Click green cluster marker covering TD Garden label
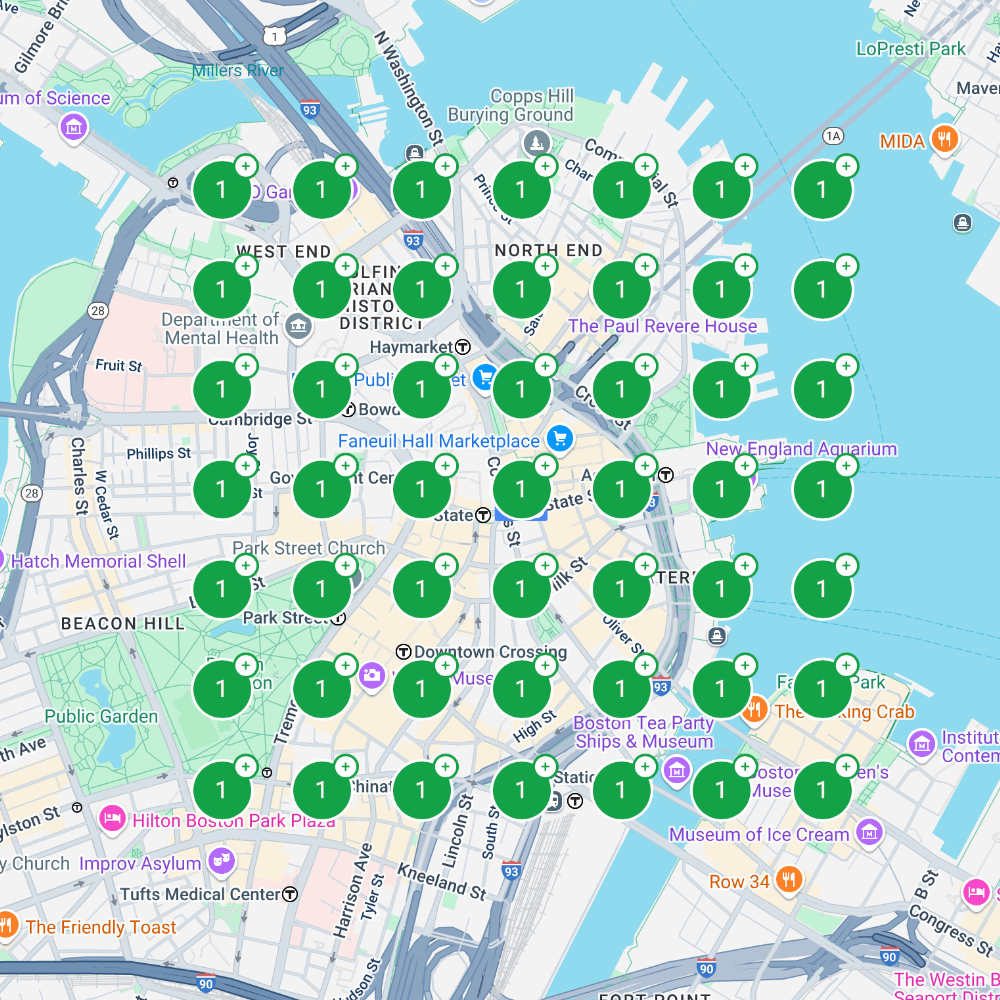The width and height of the screenshot is (1000, 1000). (x=322, y=189)
